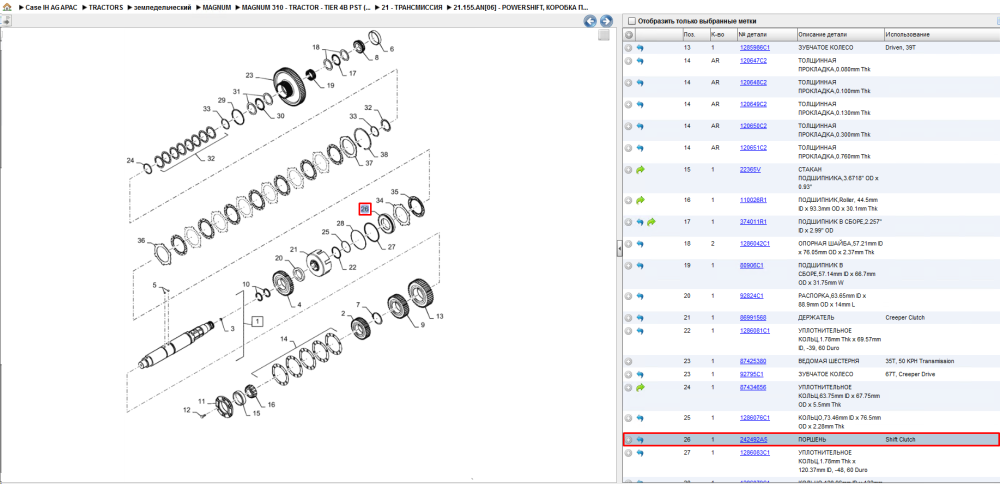Image resolution: width=1000 pixels, height=484 pixels.
Task: Click the blue arrow on position 17 row
Action: [640, 222]
